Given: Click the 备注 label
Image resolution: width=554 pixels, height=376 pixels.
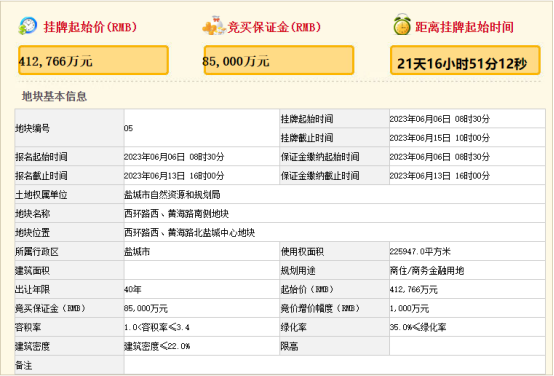Looking at the screenshot, I should click(x=24, y=366).
